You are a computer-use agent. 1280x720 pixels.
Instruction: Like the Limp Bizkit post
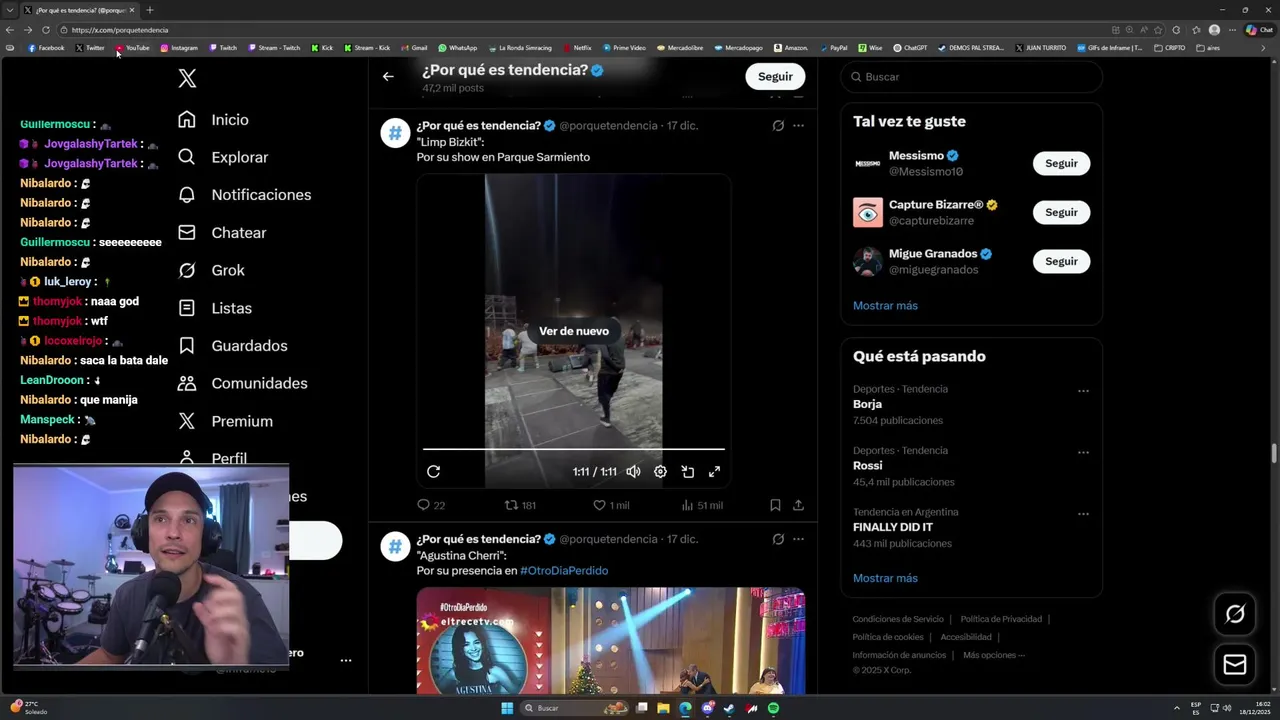coord(611,505)
